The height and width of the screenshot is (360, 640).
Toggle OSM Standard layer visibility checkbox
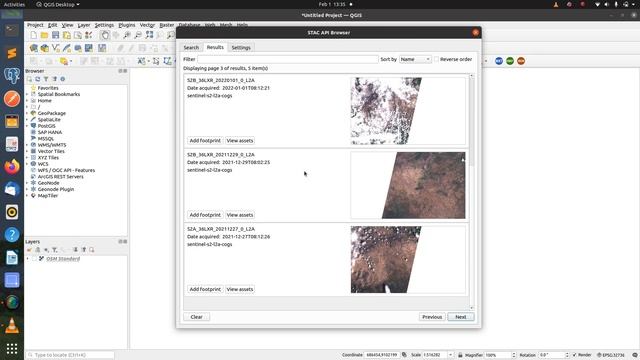(35, 259)
